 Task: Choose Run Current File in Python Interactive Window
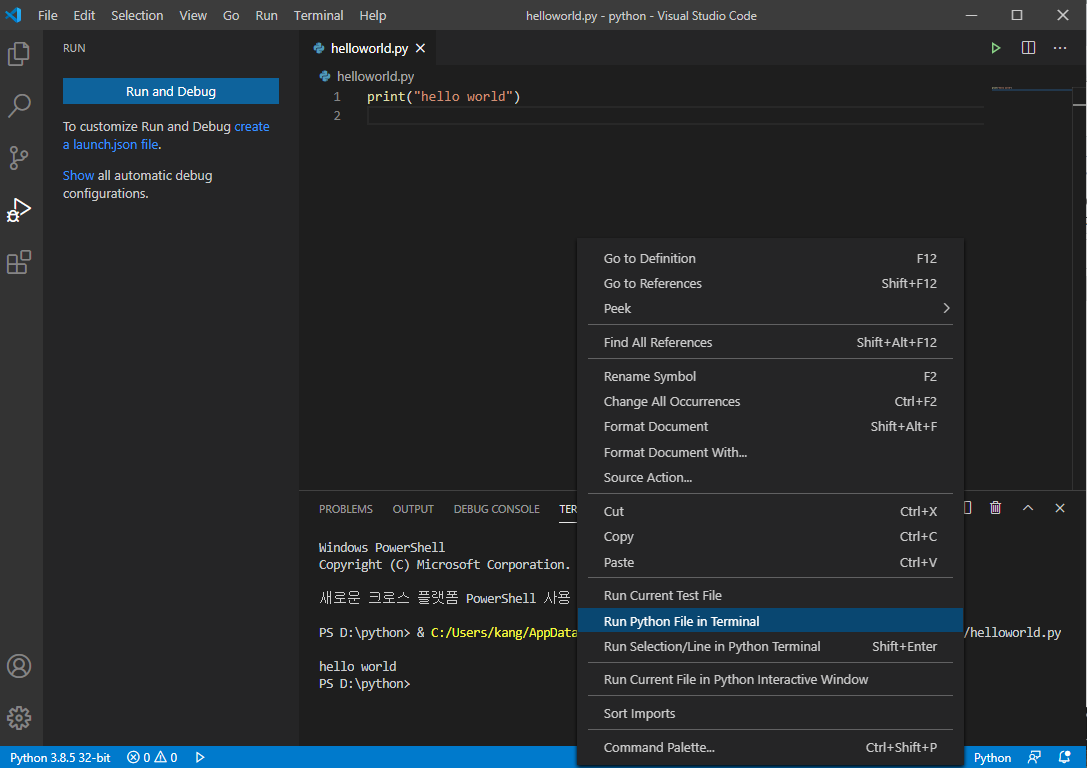click(x=770, y=679)
